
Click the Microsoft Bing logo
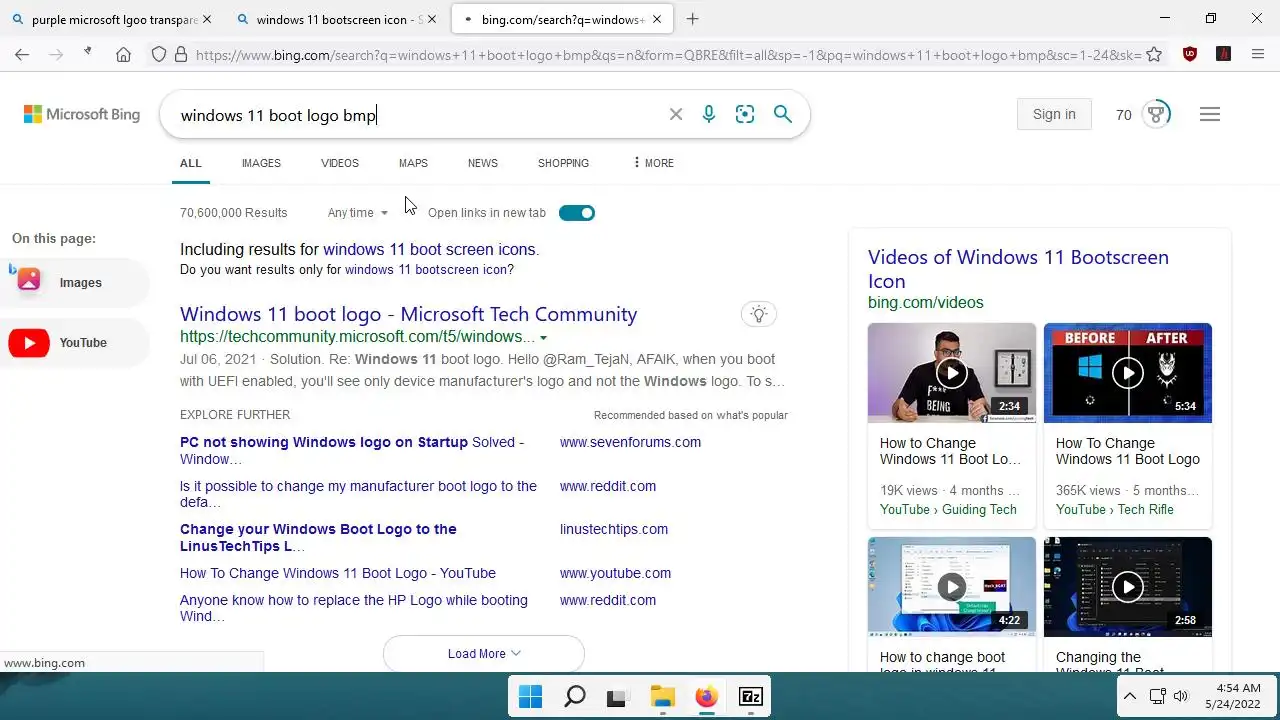pos(82,114)
